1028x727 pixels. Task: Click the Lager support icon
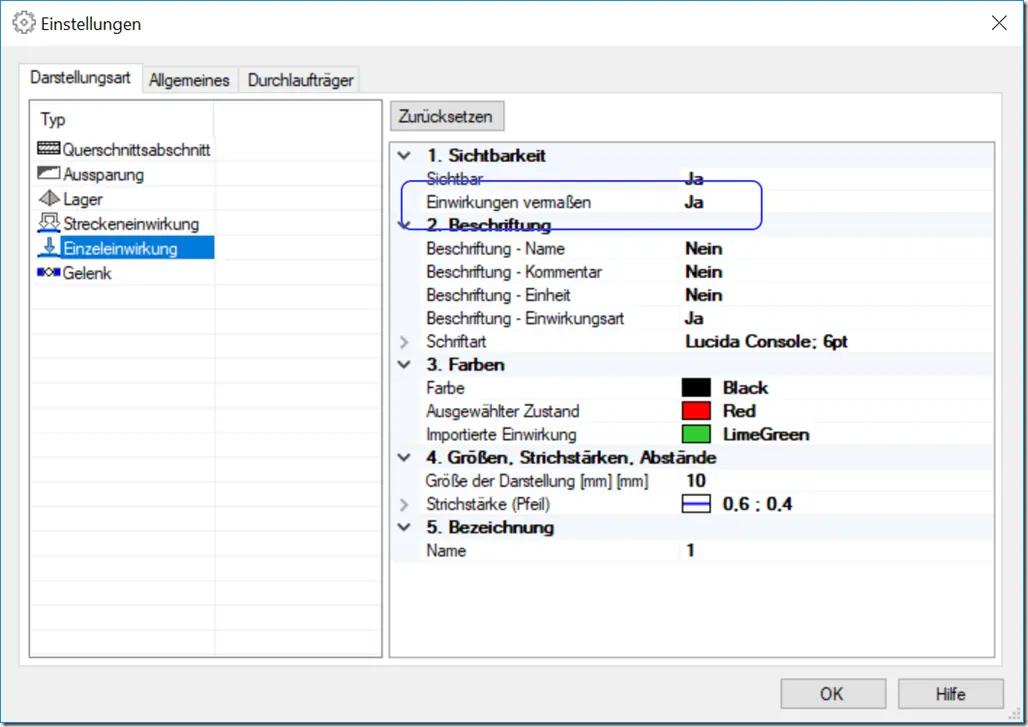click(x=49, y=198)
